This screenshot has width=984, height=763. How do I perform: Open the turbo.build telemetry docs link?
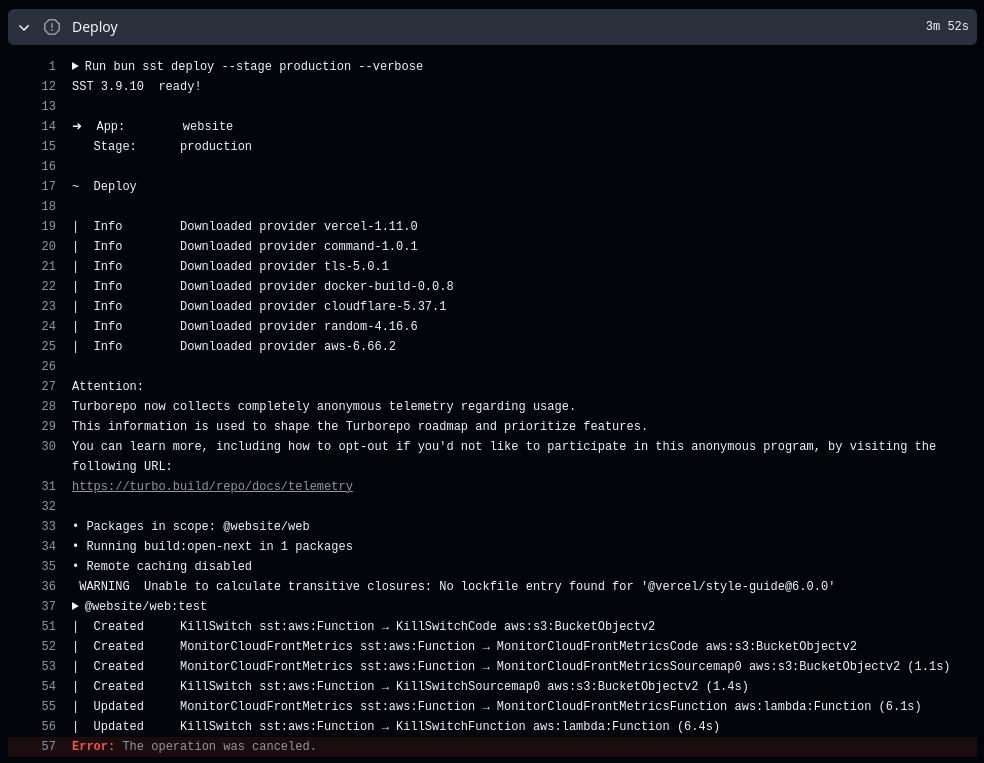point(212,486)
